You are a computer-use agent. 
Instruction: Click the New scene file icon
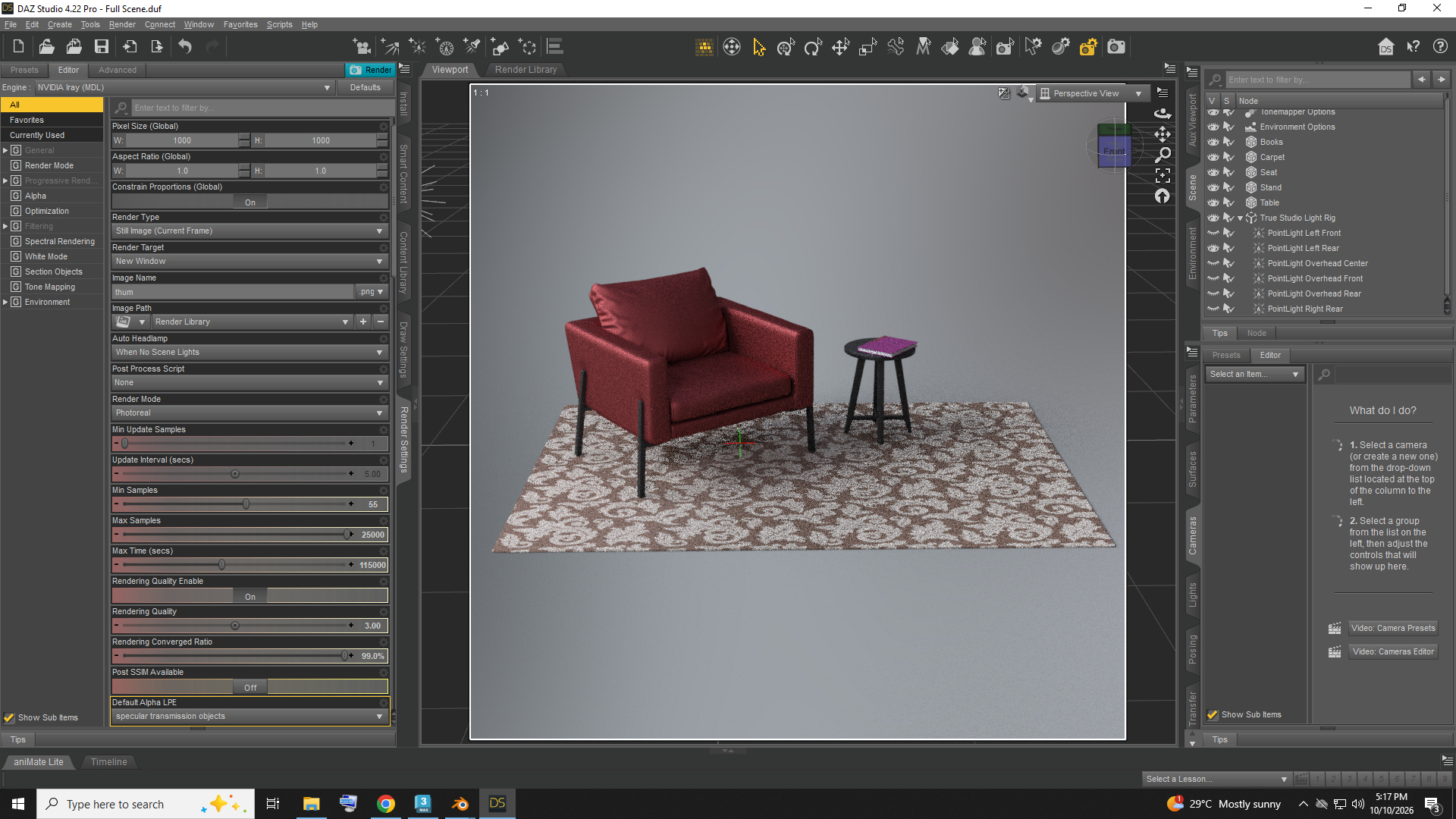coord(18,47)
